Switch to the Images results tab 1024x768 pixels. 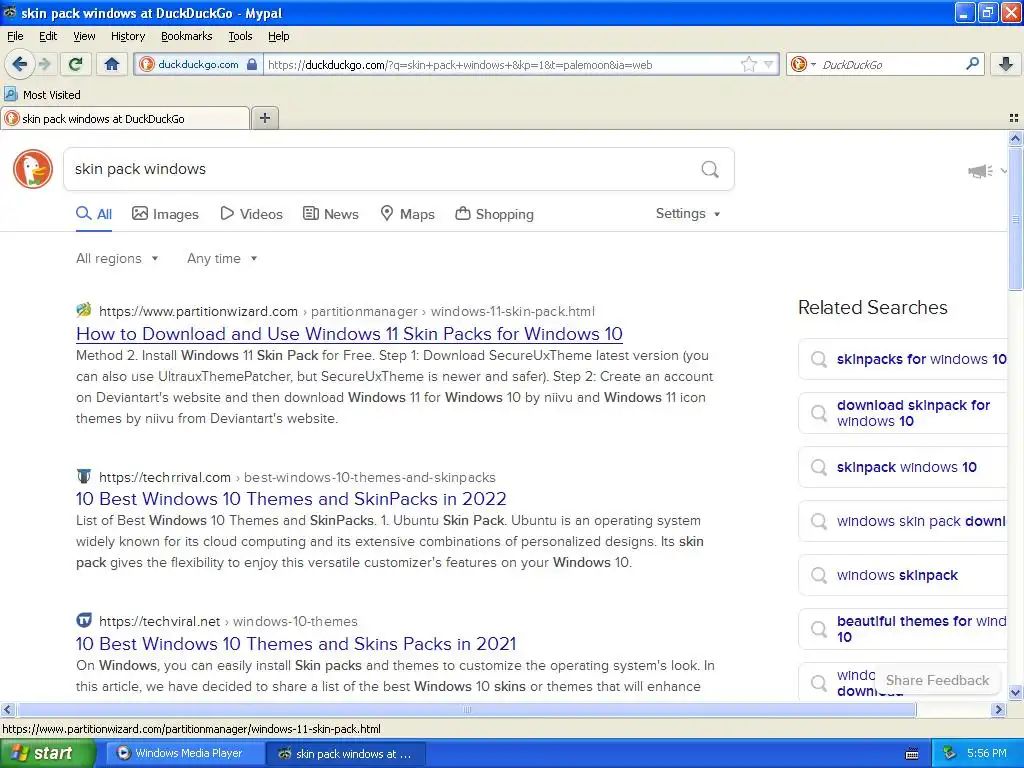[x=165, y=214]
